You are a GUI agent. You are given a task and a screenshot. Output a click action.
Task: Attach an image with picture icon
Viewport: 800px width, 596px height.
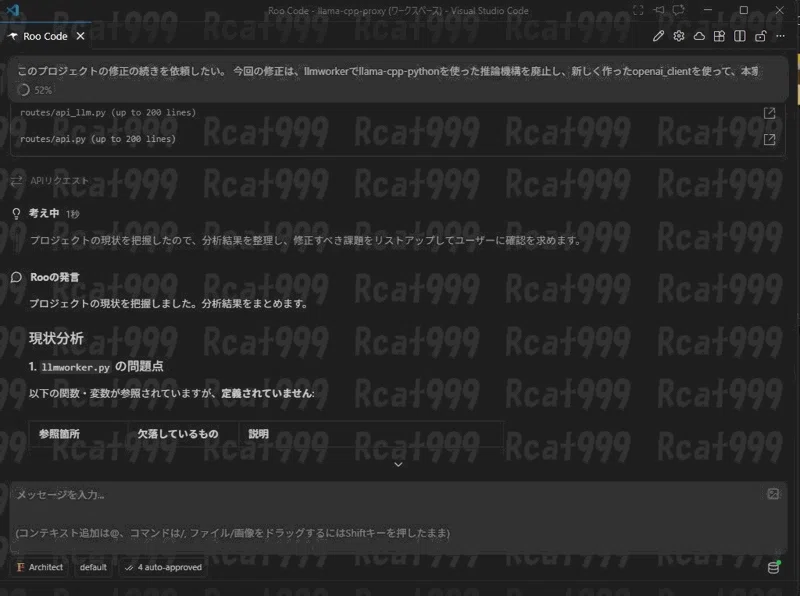tap(773, 494)
